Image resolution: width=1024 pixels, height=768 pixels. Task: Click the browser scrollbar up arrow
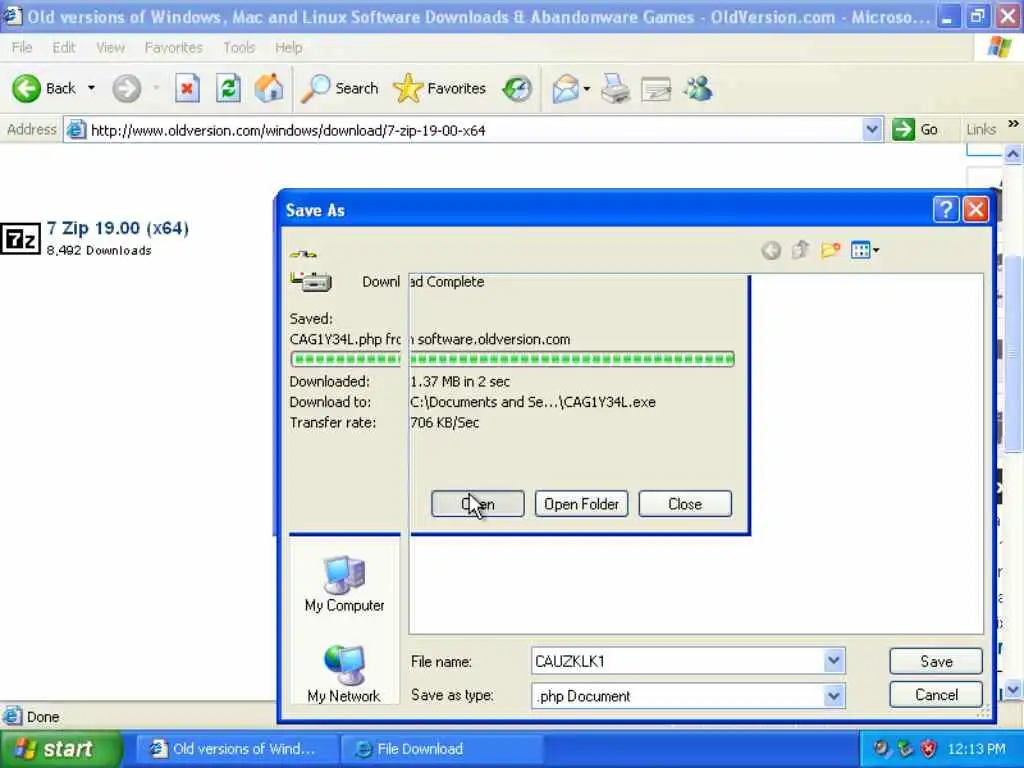(x=1013, y=154)
